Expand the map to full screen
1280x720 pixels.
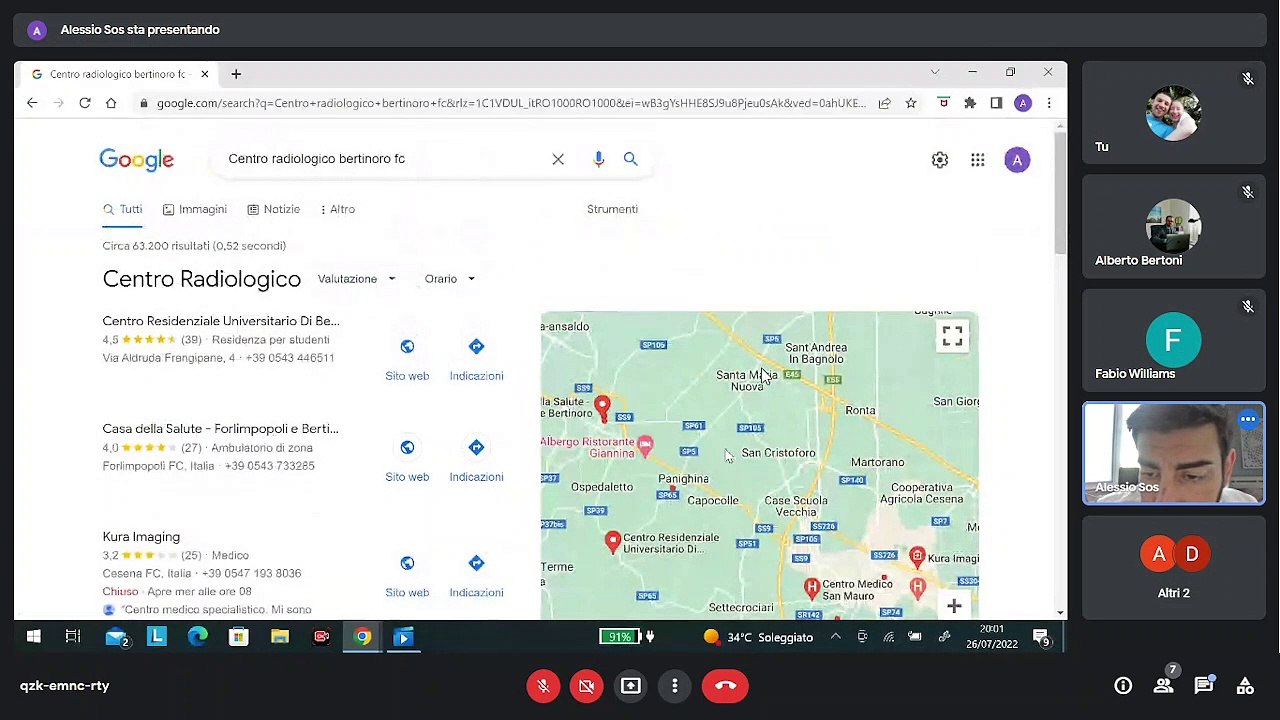tap(952, 337)
